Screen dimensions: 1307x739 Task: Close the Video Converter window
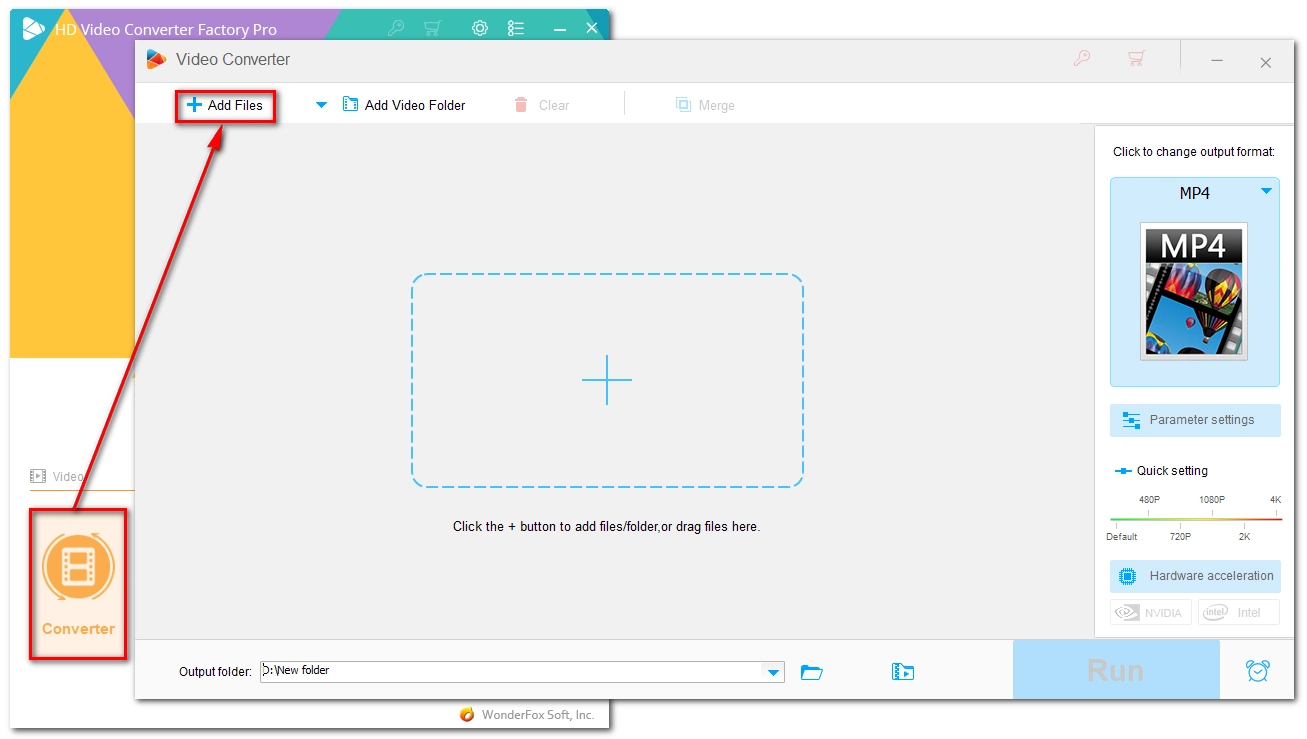(x=1266, y=62)
